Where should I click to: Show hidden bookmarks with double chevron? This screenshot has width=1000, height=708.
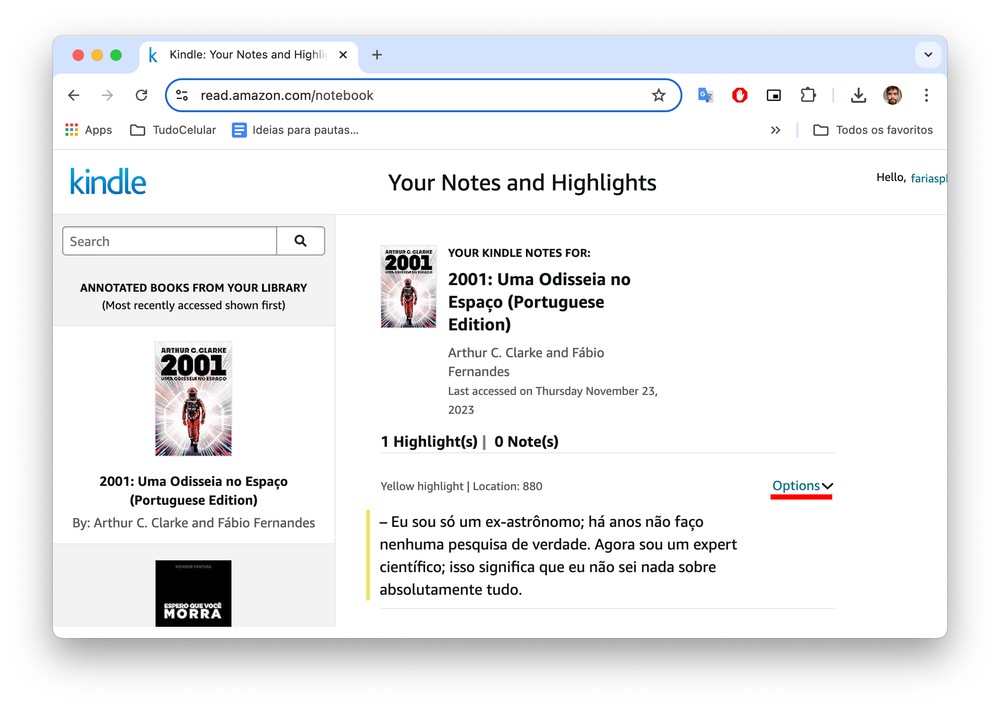point(775,130)
